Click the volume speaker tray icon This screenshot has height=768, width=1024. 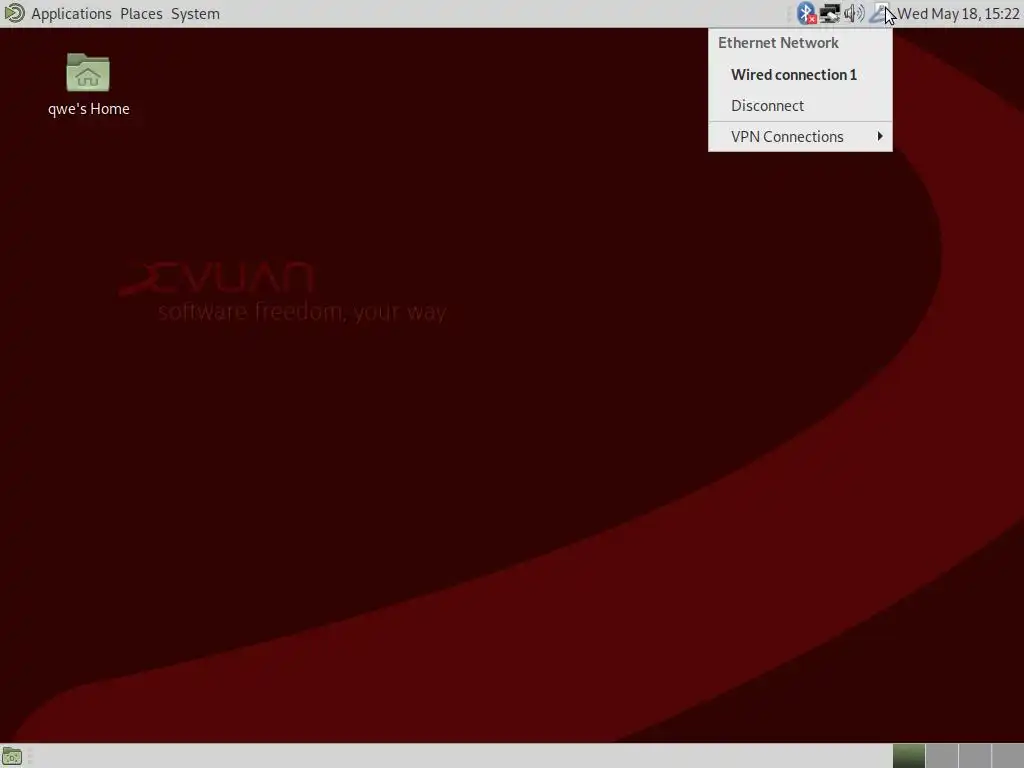(854, 13)
